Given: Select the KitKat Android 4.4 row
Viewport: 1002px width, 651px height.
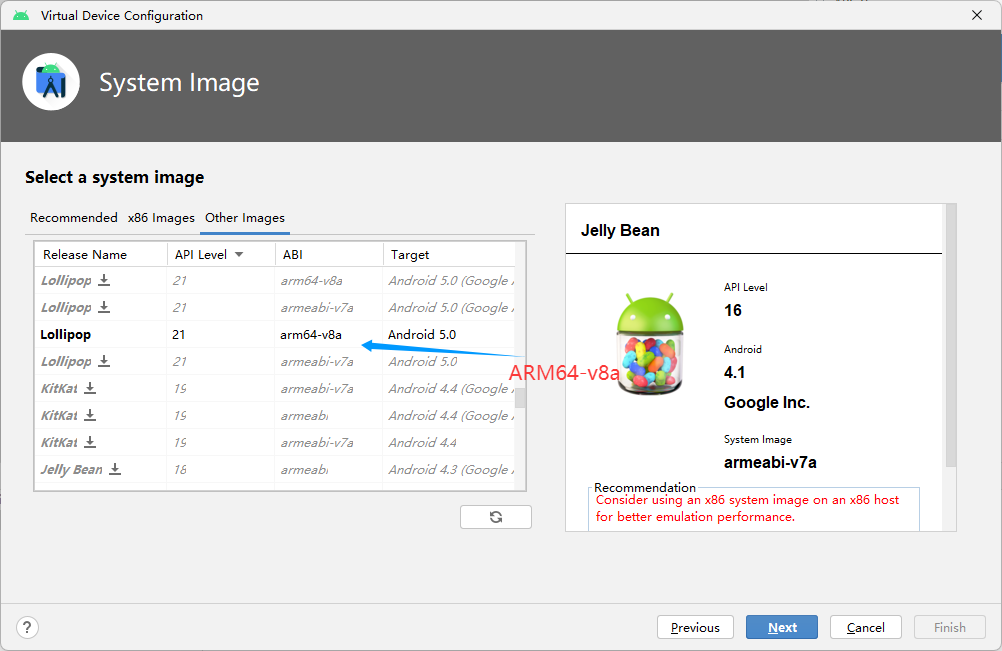Looking at the screenshot, I should click(x=250, y=441).
